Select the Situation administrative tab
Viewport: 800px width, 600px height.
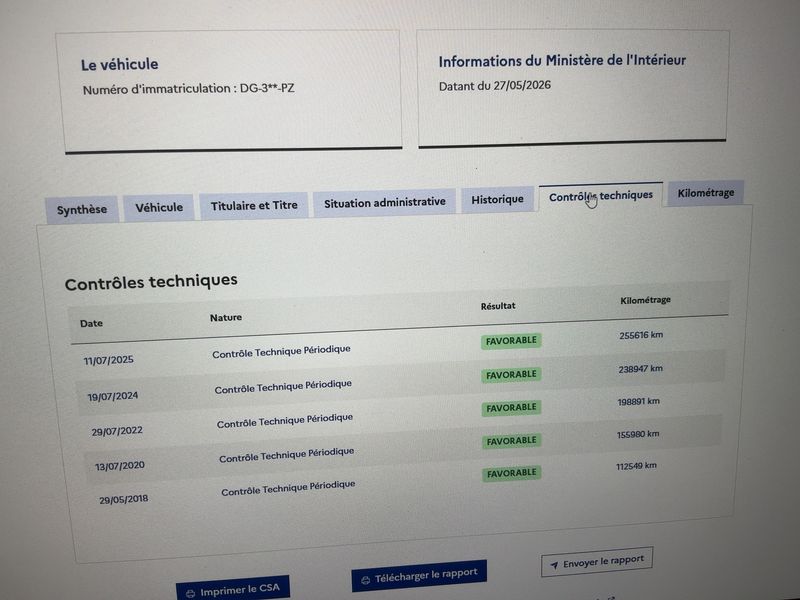click(x=385, y=203)
